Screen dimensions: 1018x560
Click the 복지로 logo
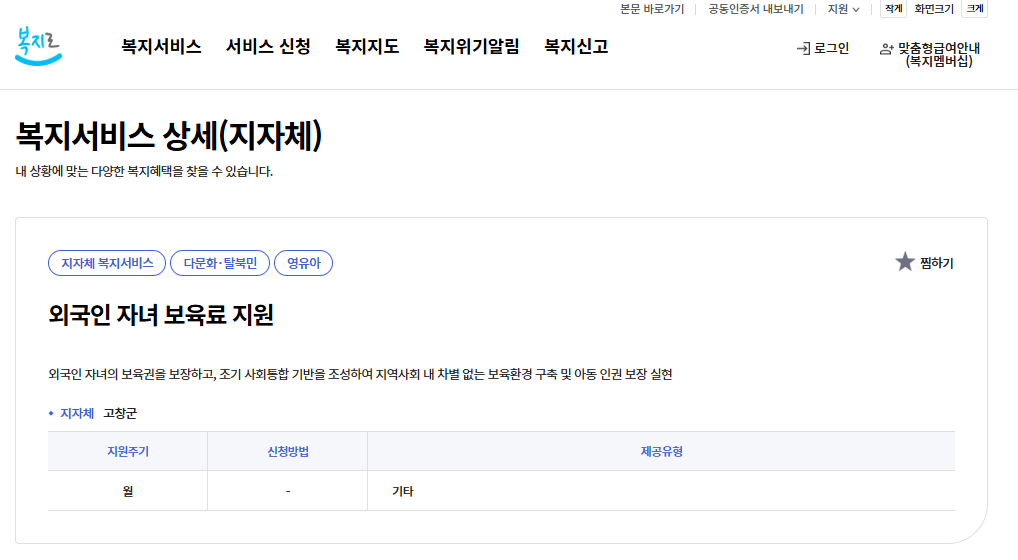38,46
